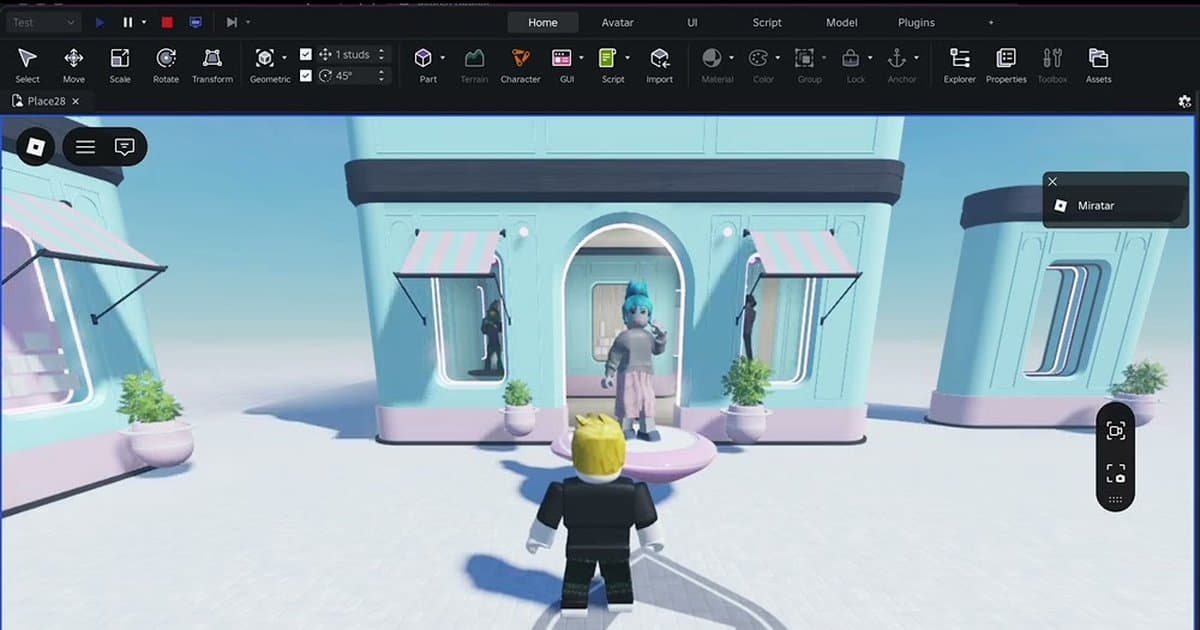The height and width of the screenshot is (630, 1200).
Task: Expand the Lock dropdown arrow
Action: click(870, 57)
